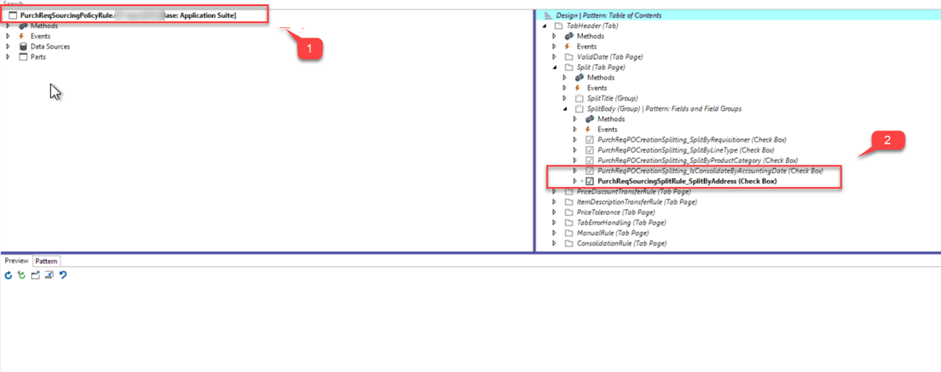This screenshot has width=941, height=372.
Task: Switch to the Pattern tab
Action: pyautogui.click(x=46, y=261)
